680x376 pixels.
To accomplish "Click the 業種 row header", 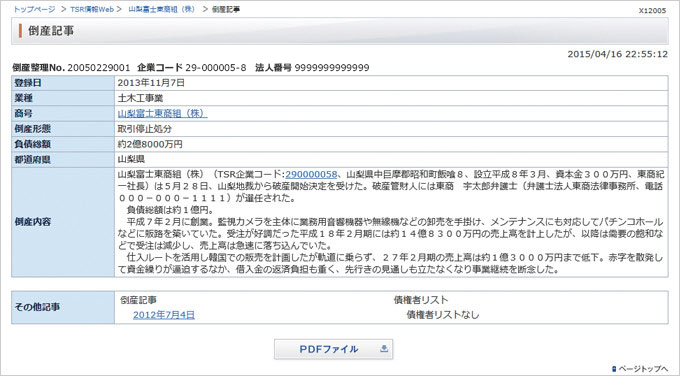I will tap(63, 98).
